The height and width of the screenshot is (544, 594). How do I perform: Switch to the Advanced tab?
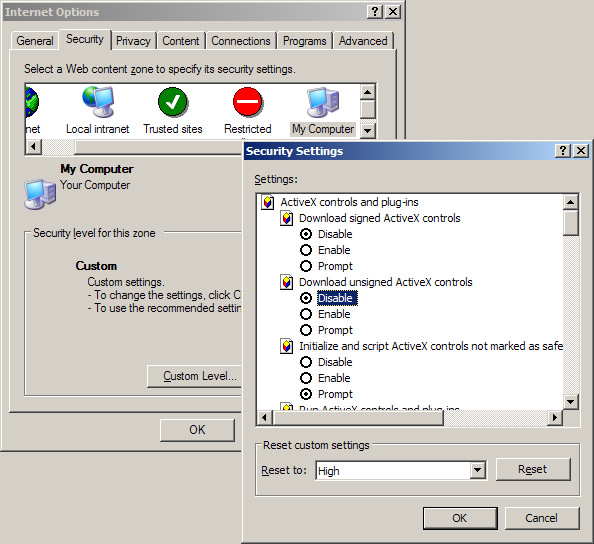point(363,41)
